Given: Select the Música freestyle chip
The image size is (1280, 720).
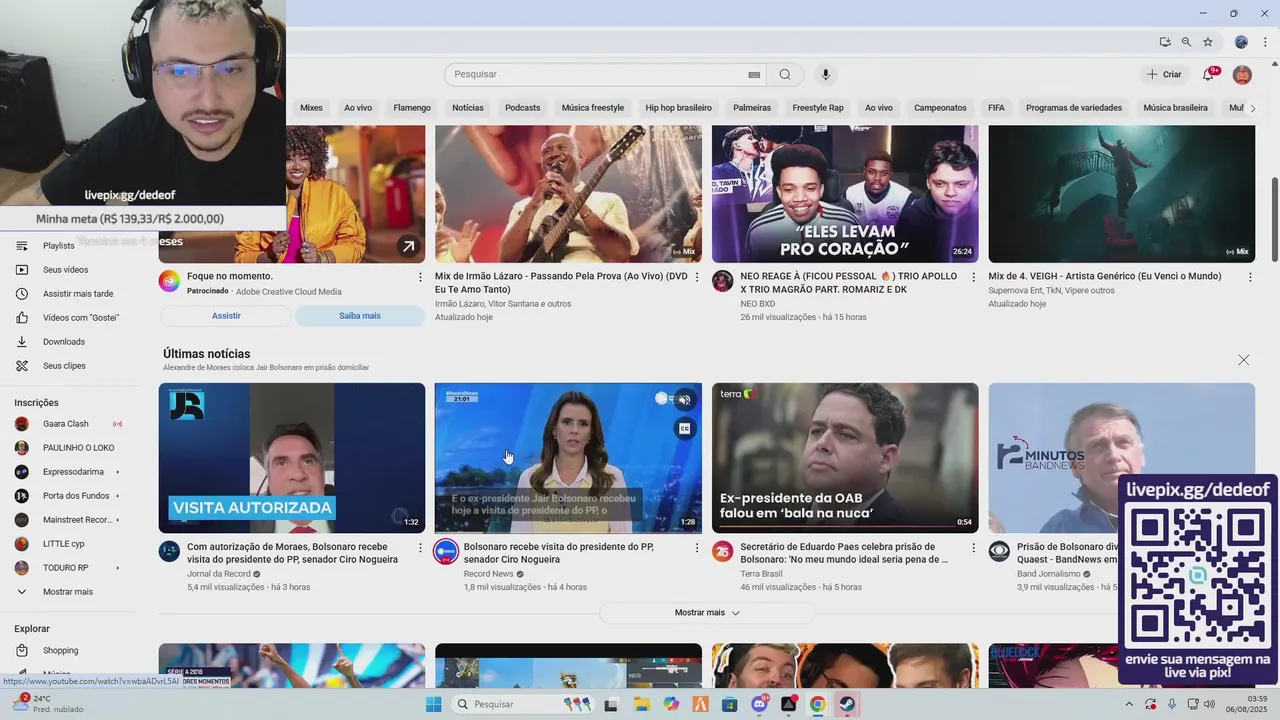Looking at the screenshot, I should pos(593,108).
